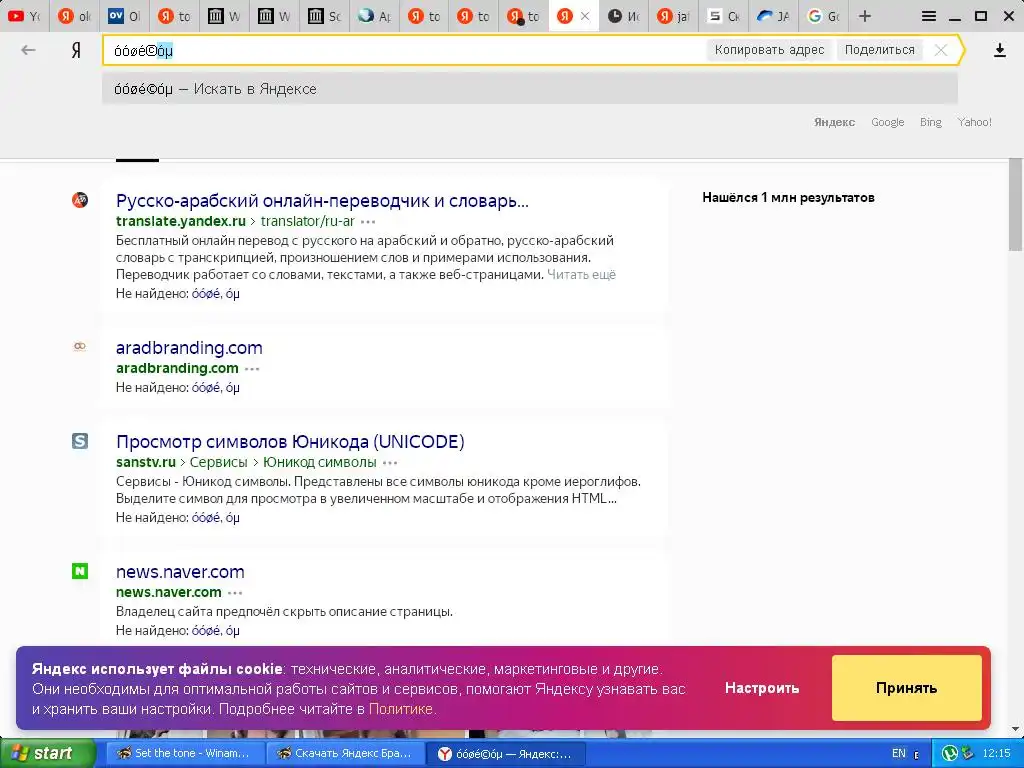Click sanstv.ru 'S' favicon
The width and height of the screenshot is (1024, 768).
coord(80,441)
